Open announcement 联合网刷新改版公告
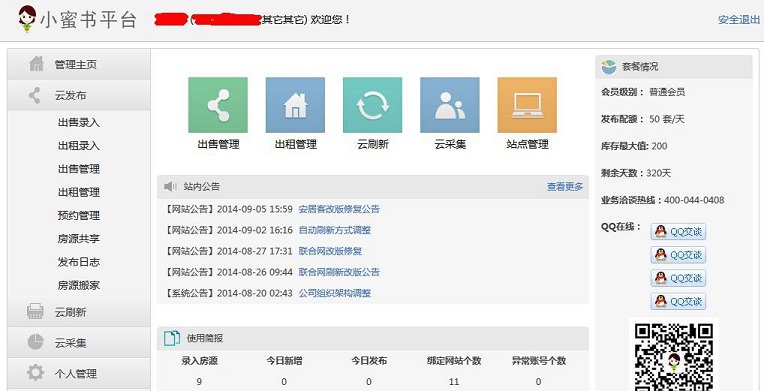The height and width of the screenshot is (391, 764). point(339,272)
